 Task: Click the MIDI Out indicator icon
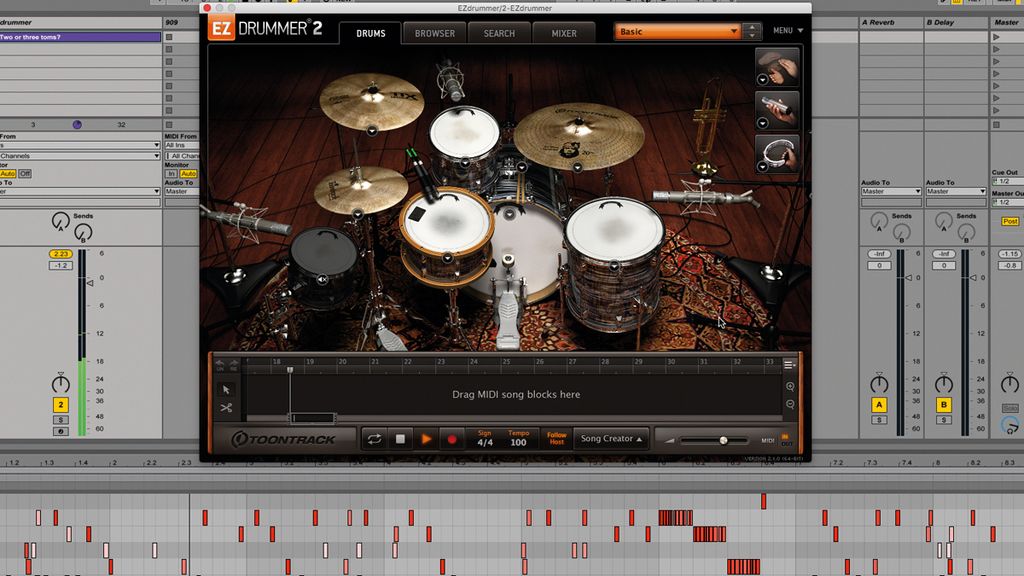[785, 440]
